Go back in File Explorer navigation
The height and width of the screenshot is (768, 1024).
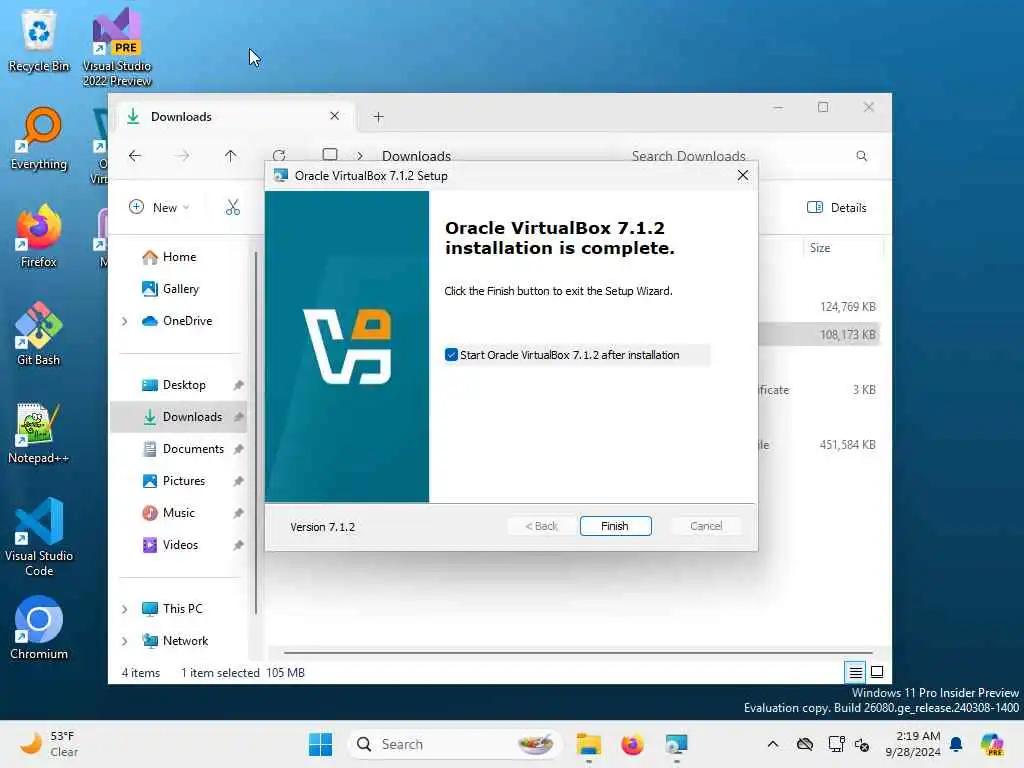click(135, 155)
